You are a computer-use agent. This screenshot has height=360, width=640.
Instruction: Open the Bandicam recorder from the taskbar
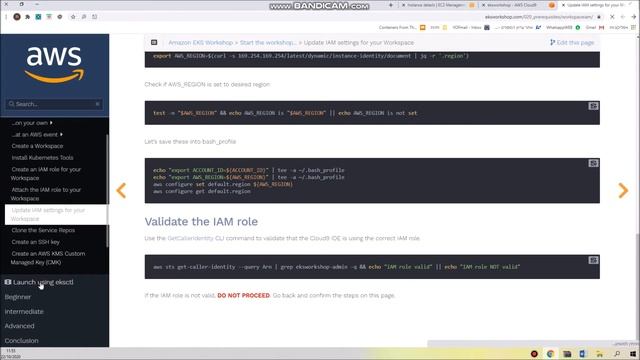click(x=534, y=354)
